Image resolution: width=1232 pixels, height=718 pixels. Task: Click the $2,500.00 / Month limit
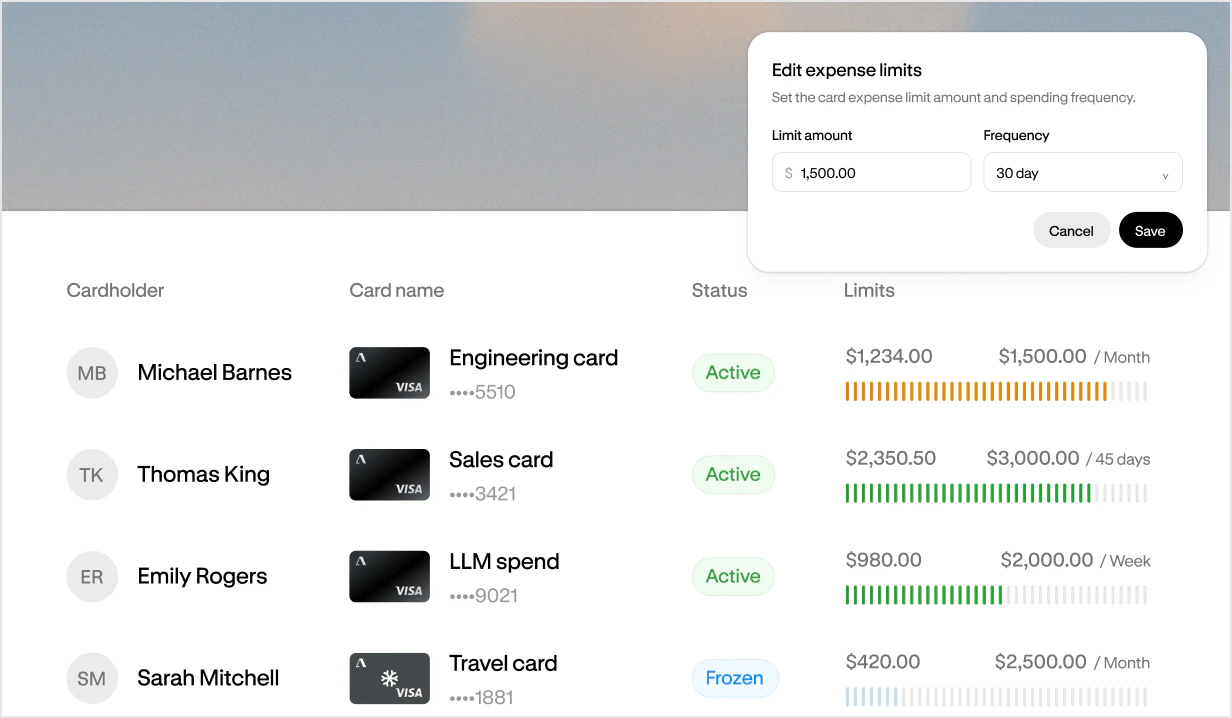pos(1072,663)
